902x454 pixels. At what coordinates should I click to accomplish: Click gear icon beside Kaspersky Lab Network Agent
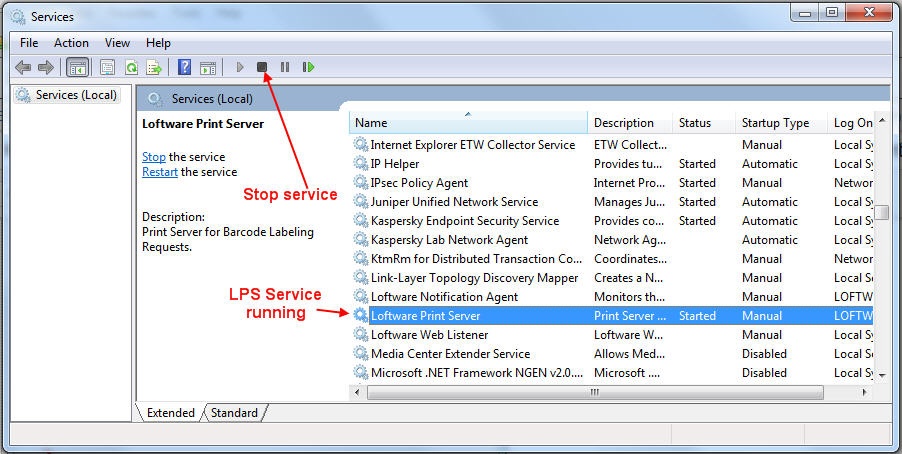point(361,239)
